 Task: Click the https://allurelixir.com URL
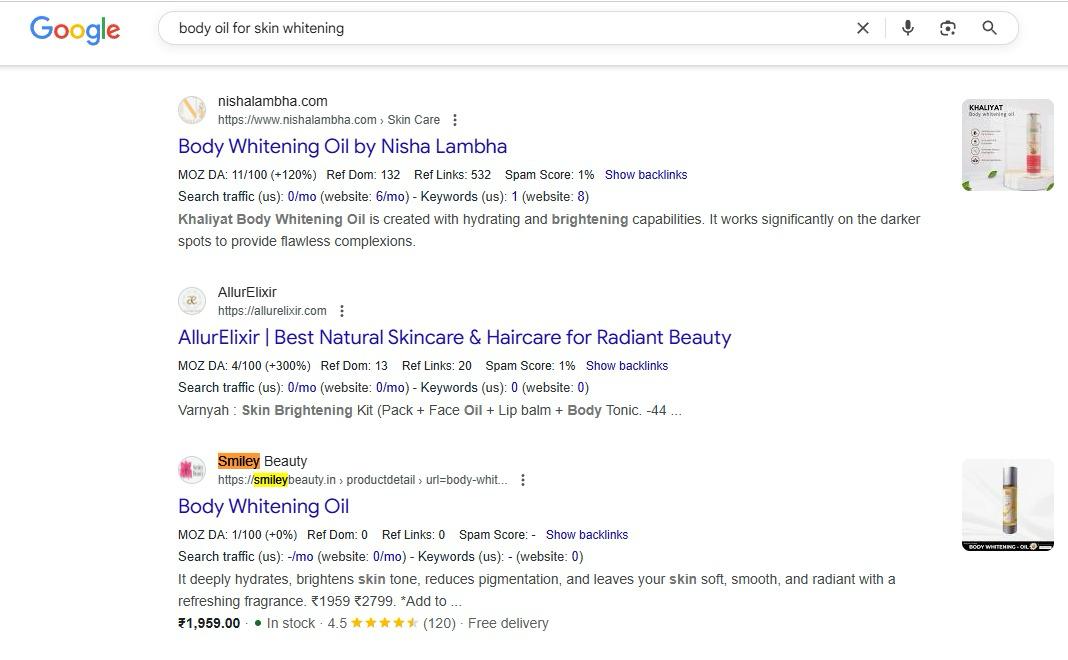tap(272, 311)
